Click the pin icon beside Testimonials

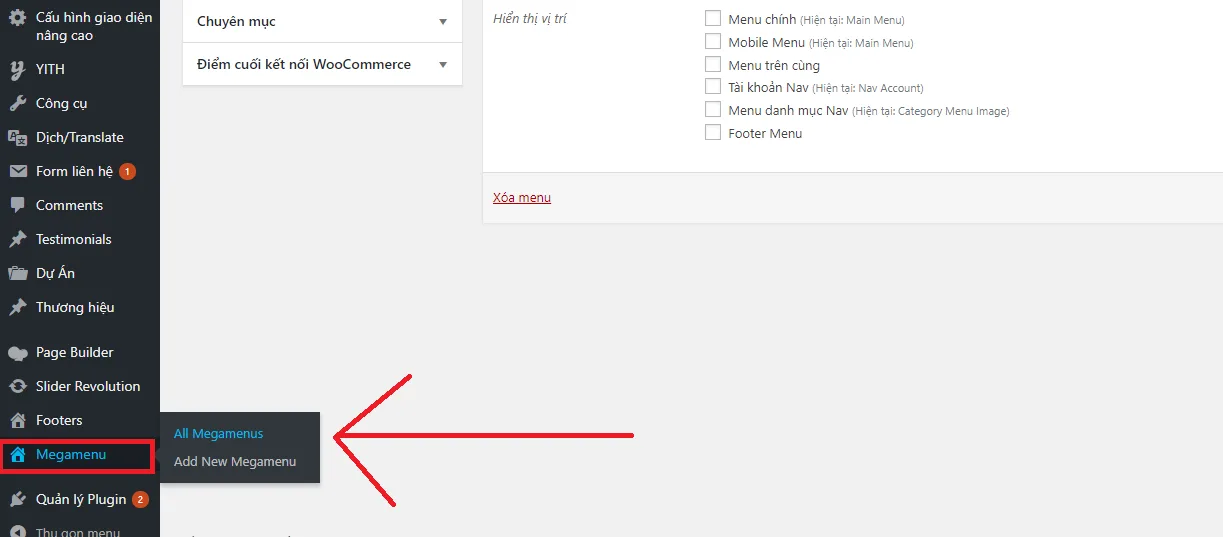coord(17,239)
